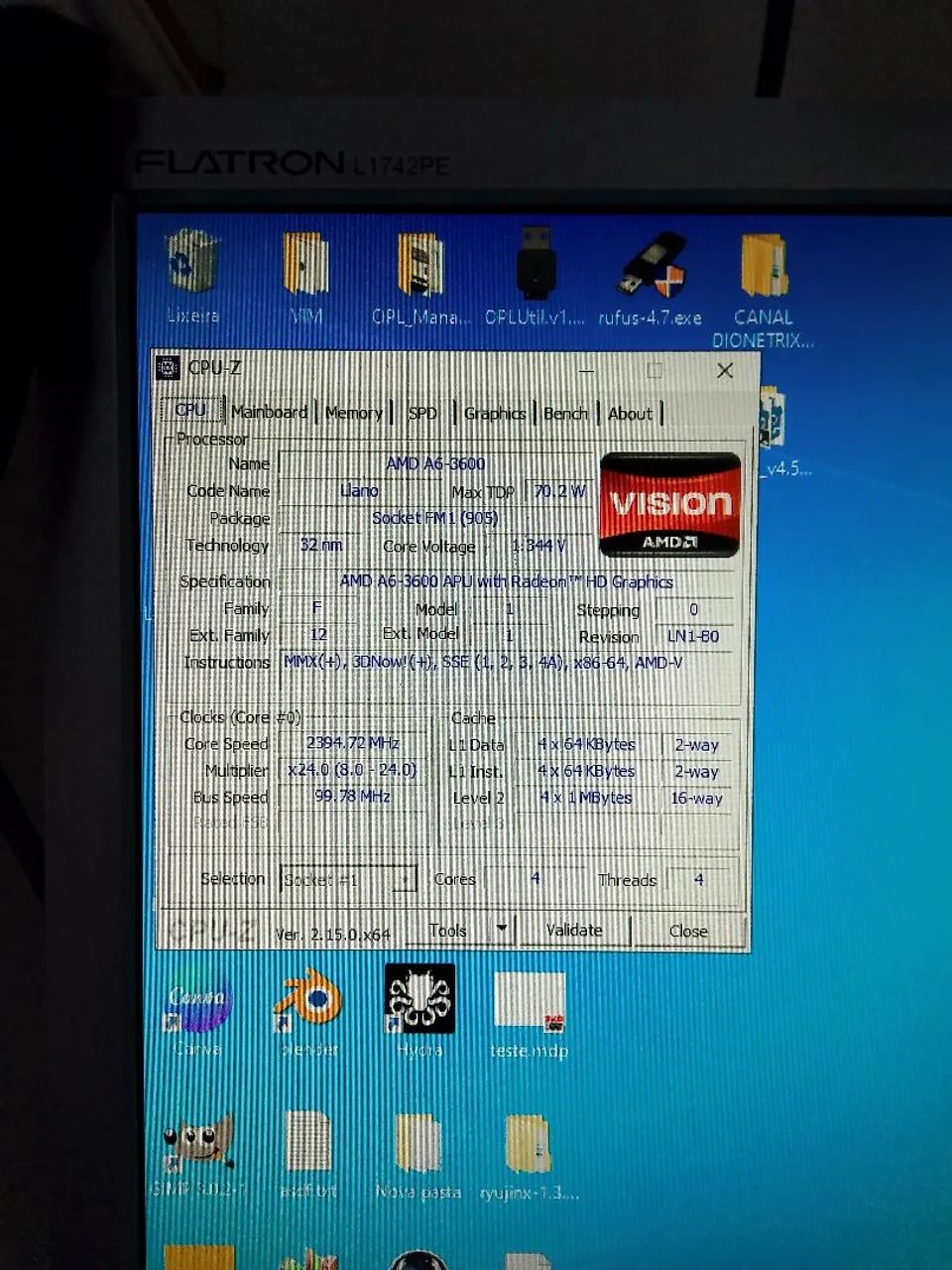Click the Ver. 2.15.0.x64 version text
952x1270 pixels.
point(332,934)
